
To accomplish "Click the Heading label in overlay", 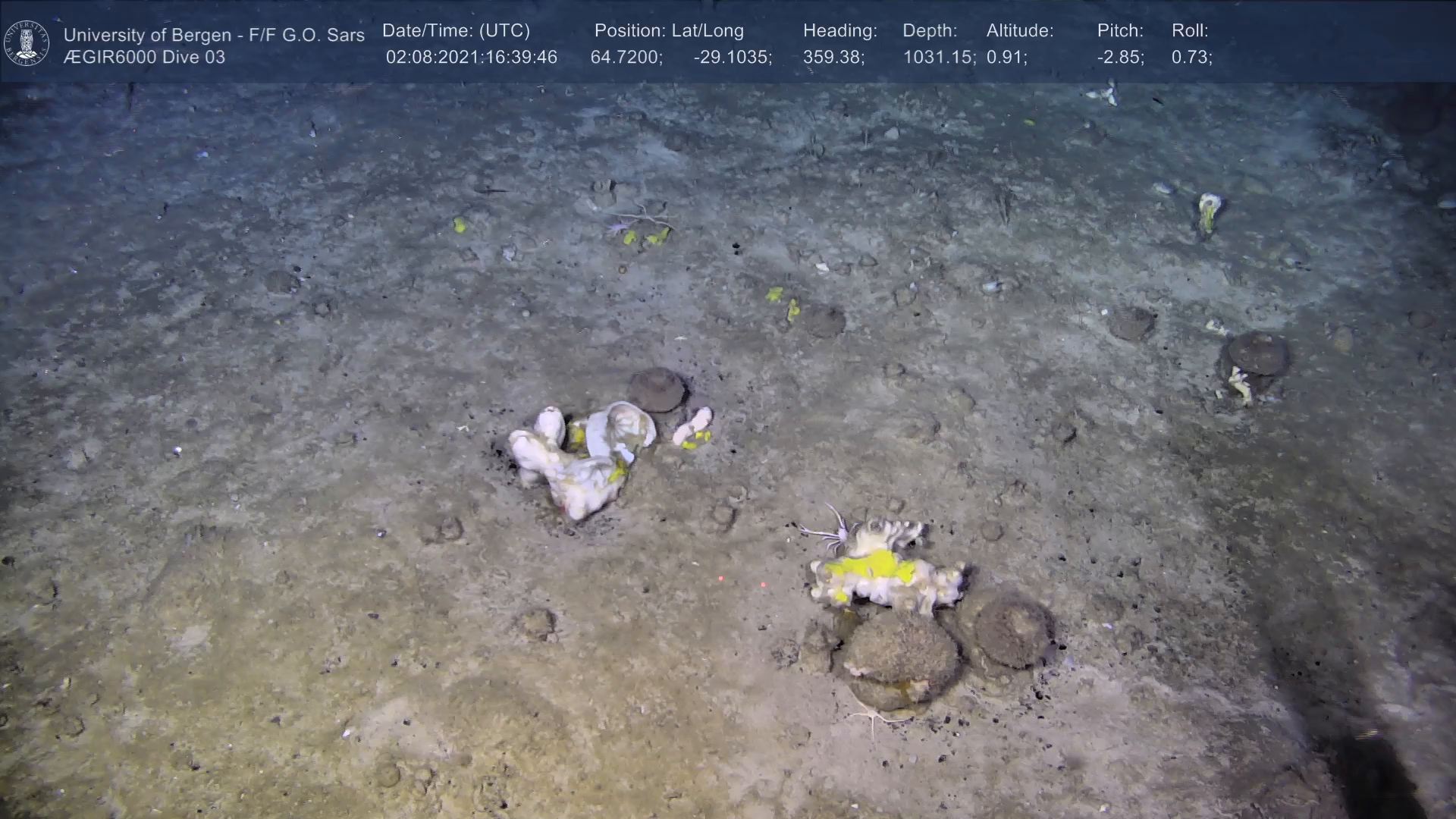I will tap(839, 31).
